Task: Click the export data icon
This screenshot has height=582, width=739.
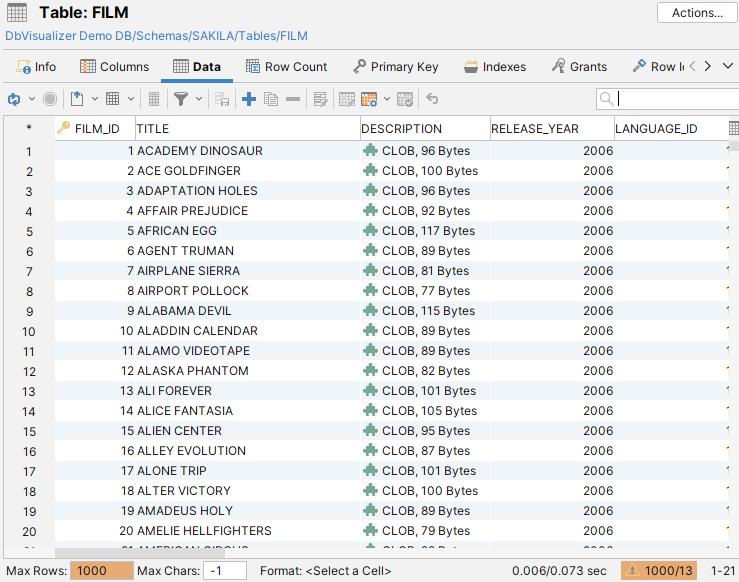Action: pyautogui.click(x=77, y=99)
